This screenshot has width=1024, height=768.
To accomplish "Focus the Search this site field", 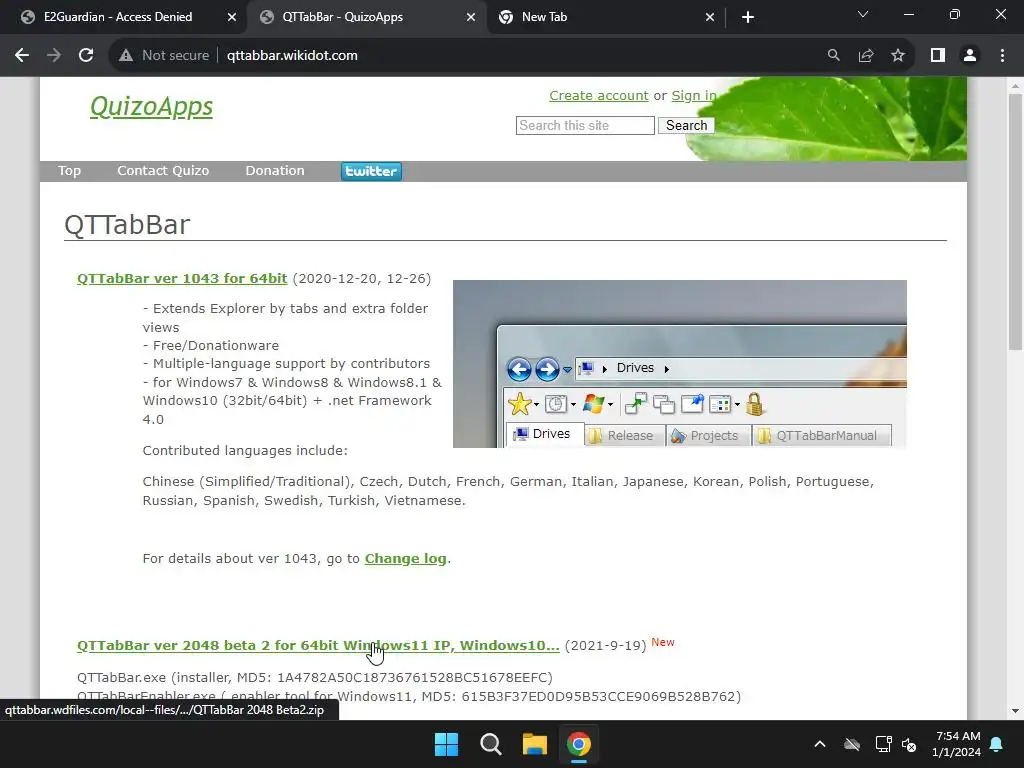I will point(585,125).
